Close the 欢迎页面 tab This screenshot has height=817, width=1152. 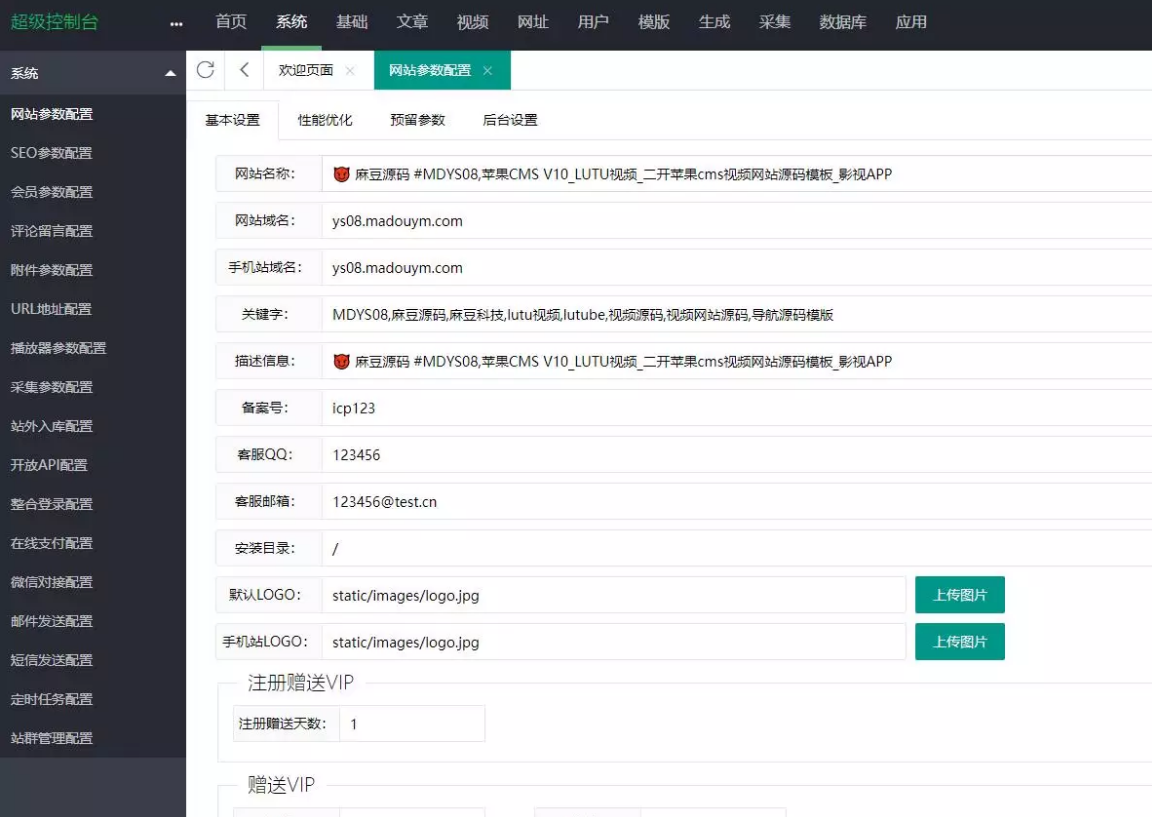click(x=349, y=71)
